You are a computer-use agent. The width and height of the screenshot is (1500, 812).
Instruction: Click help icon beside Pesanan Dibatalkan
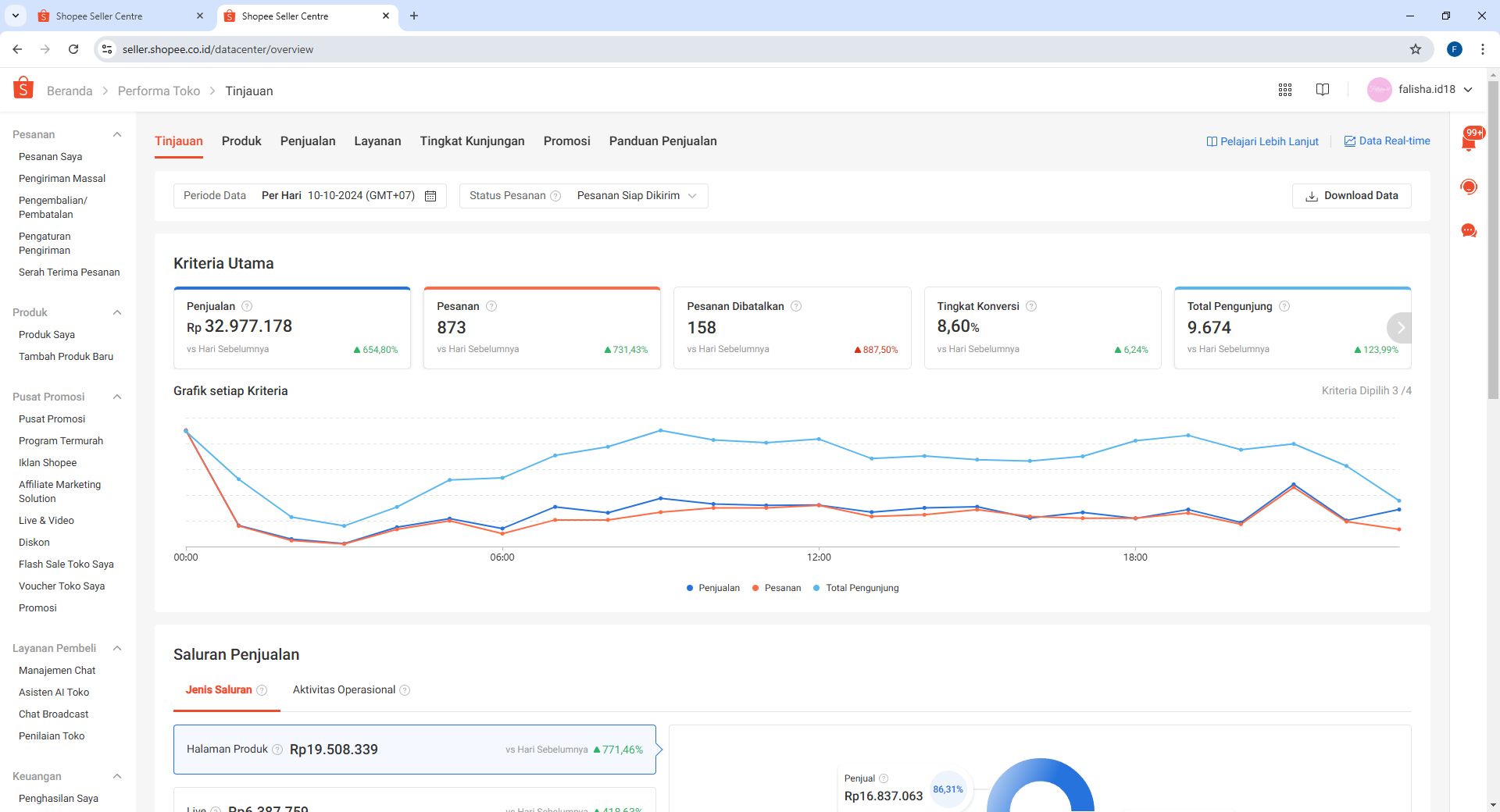[796, 306]
